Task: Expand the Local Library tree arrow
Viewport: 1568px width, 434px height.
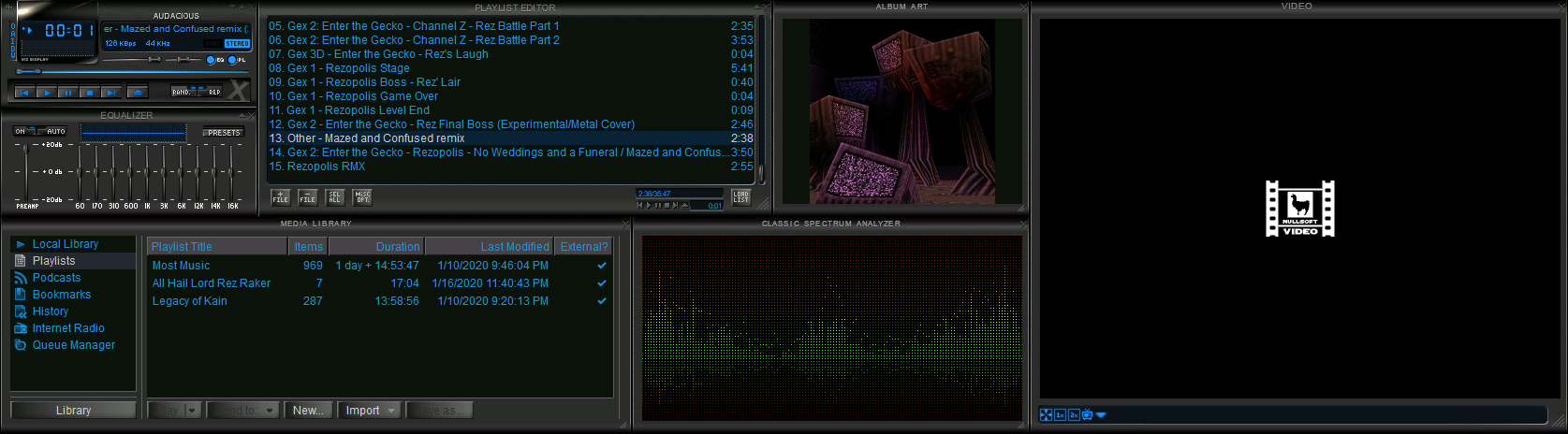Action: (21, 244)
